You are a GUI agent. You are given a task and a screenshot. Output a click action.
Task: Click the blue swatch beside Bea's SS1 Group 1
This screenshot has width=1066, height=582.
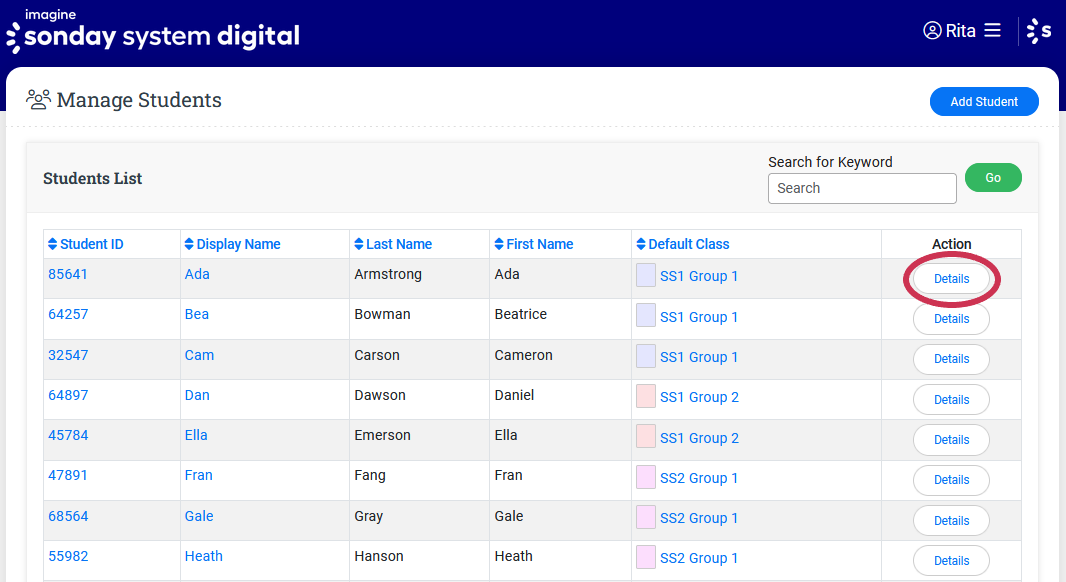[x=646, y=316]
